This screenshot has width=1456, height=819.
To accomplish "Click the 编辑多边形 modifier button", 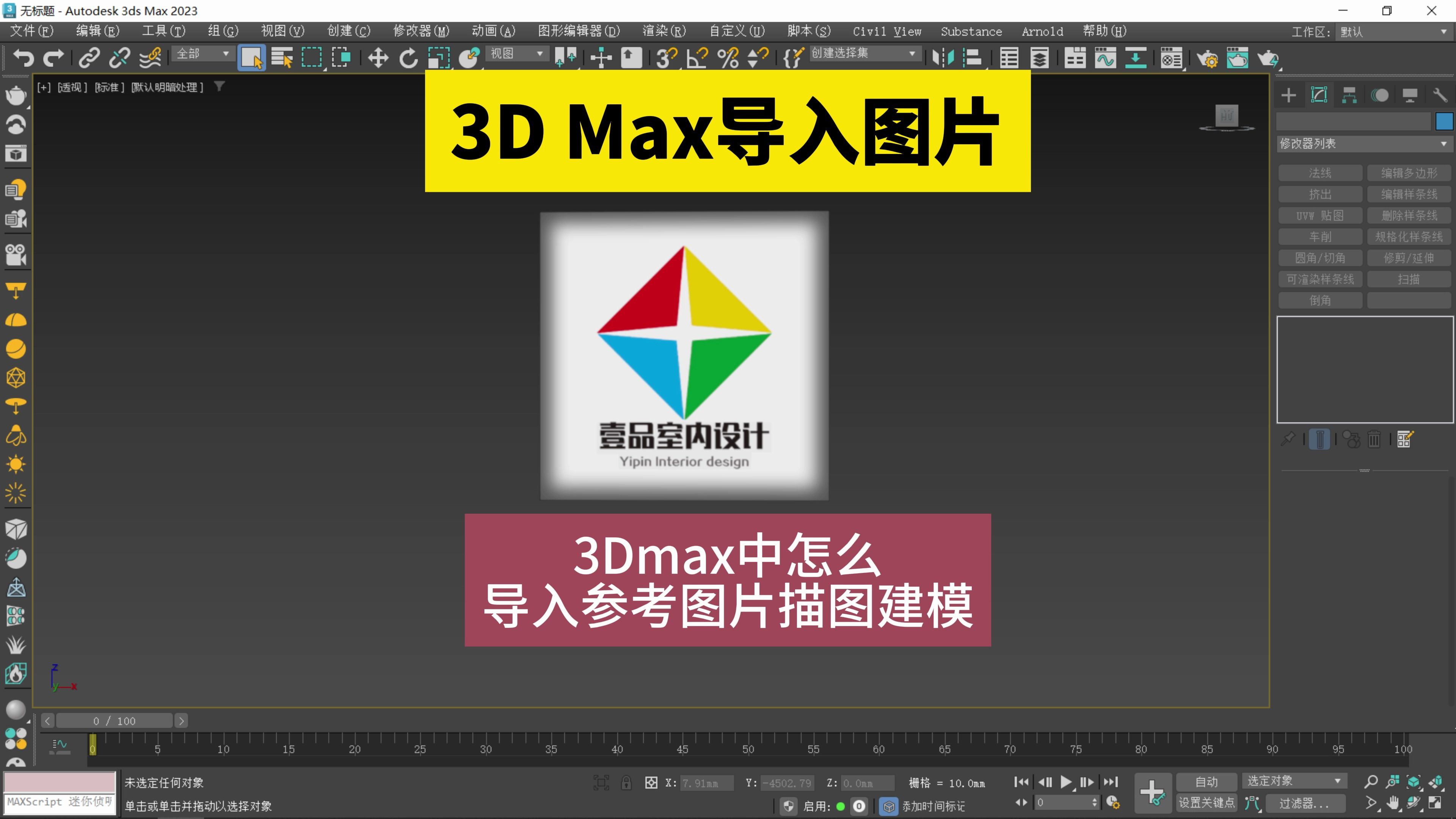I will point(1409,173).
